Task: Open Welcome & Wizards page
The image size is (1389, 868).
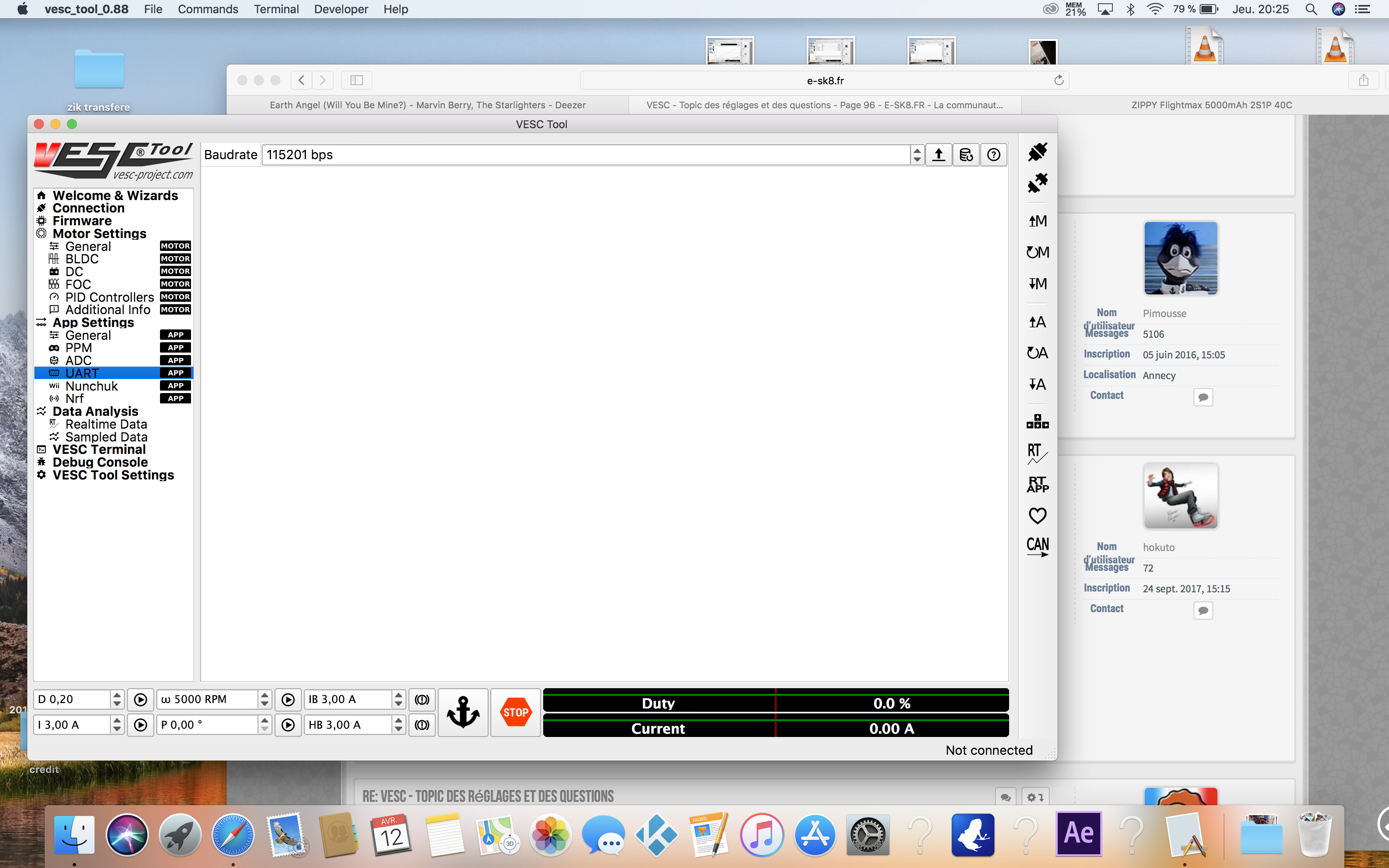Action: [115, 195]
